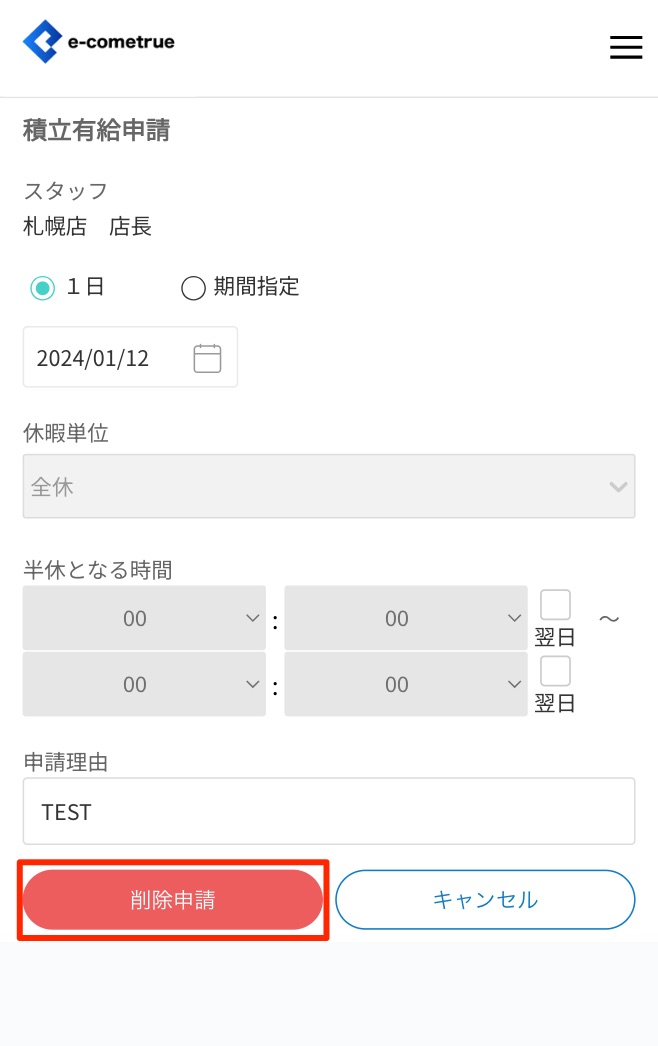
Task: Open the calendar date picker icon
Action: [x=207, y=358]
